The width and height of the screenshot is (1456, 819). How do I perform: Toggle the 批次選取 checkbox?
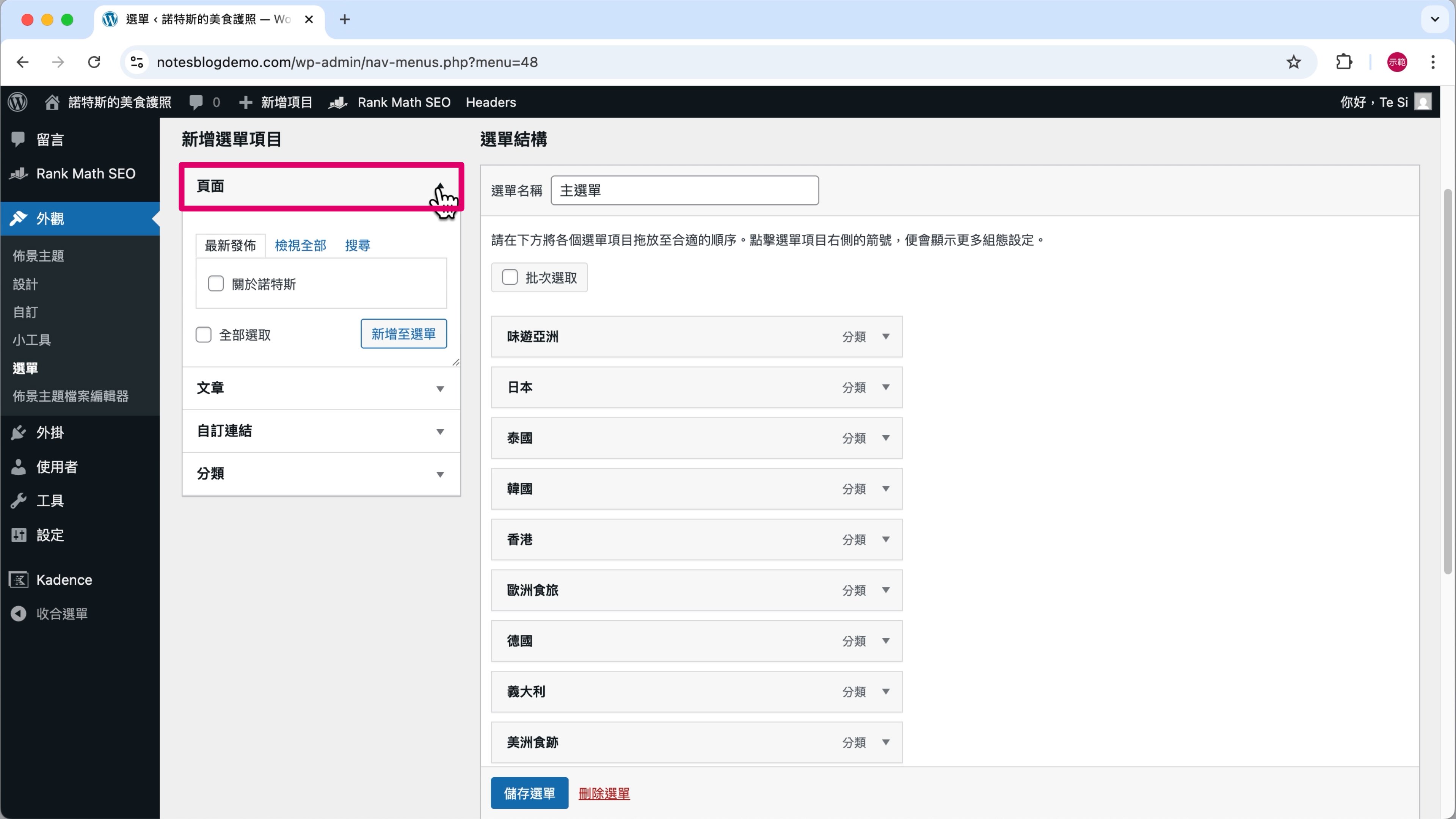(510, 278)
